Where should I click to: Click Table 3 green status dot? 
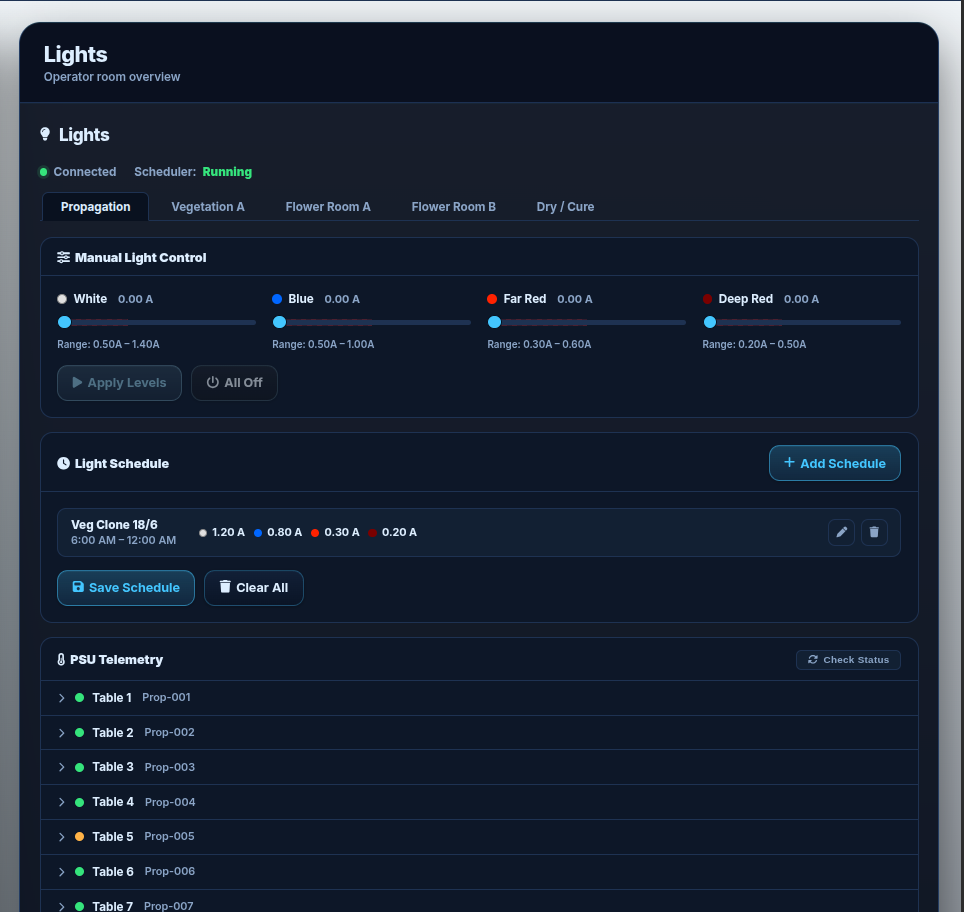(x=79, y=767)
